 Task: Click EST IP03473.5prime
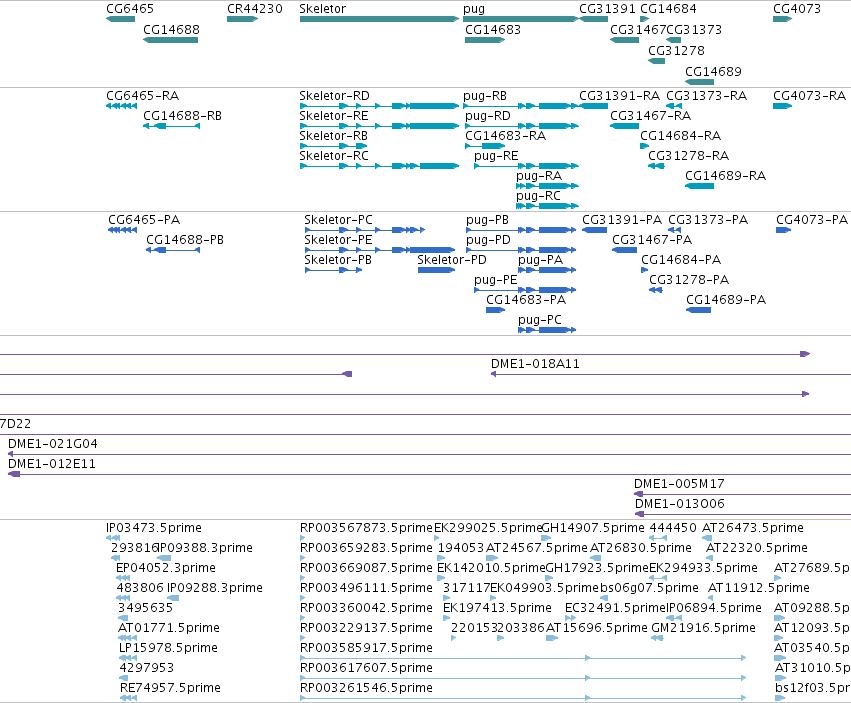coord(154,528)
